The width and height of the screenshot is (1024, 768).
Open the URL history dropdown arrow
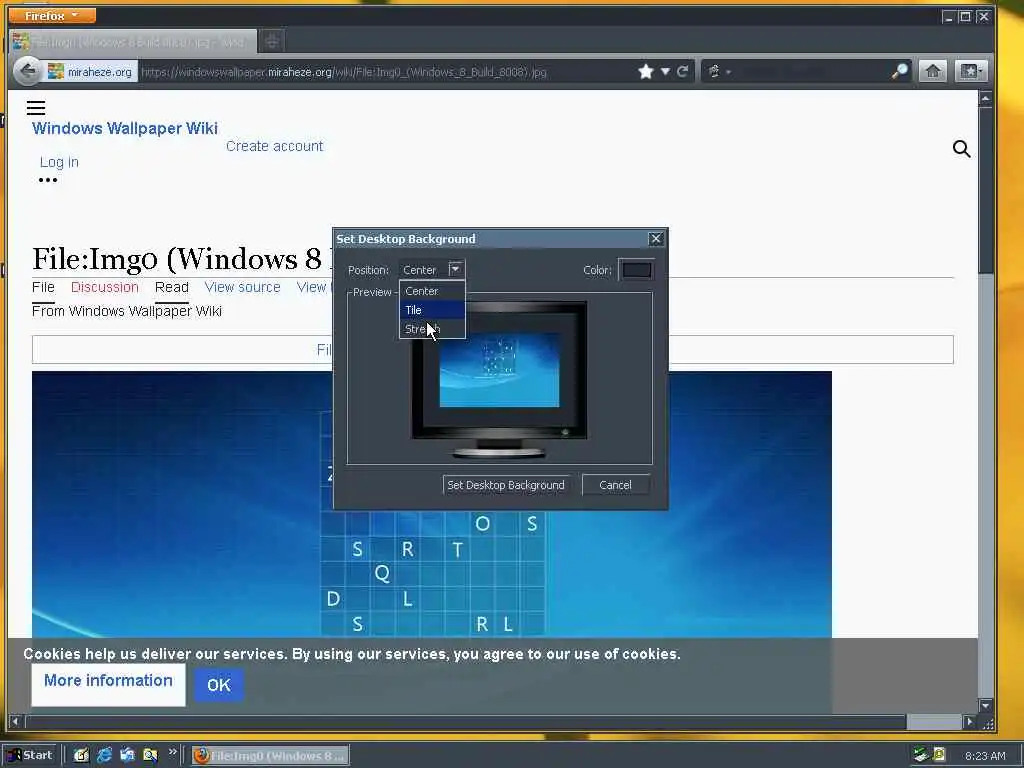click(665, 71)
